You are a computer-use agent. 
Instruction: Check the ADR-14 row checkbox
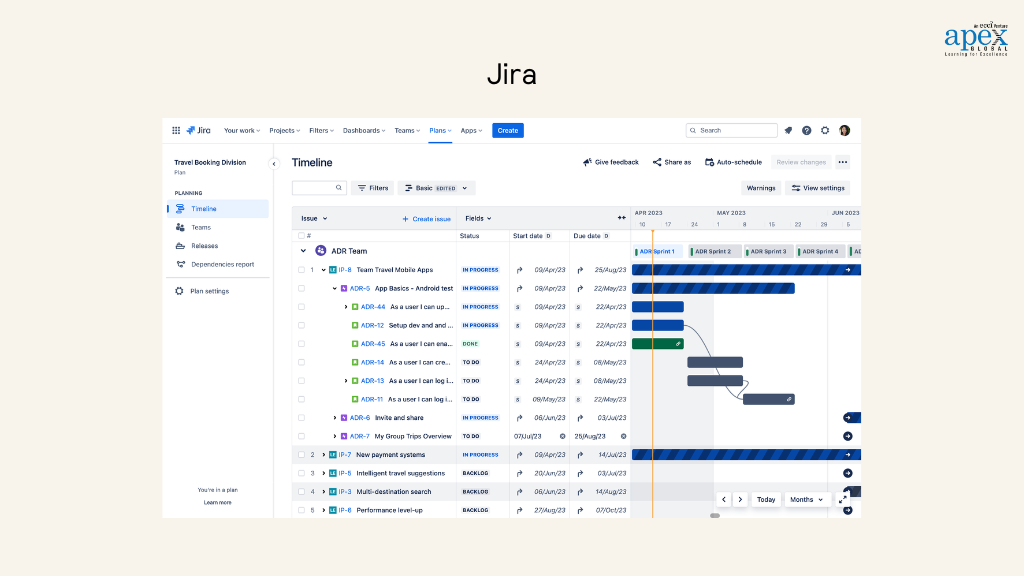[301, 362]
